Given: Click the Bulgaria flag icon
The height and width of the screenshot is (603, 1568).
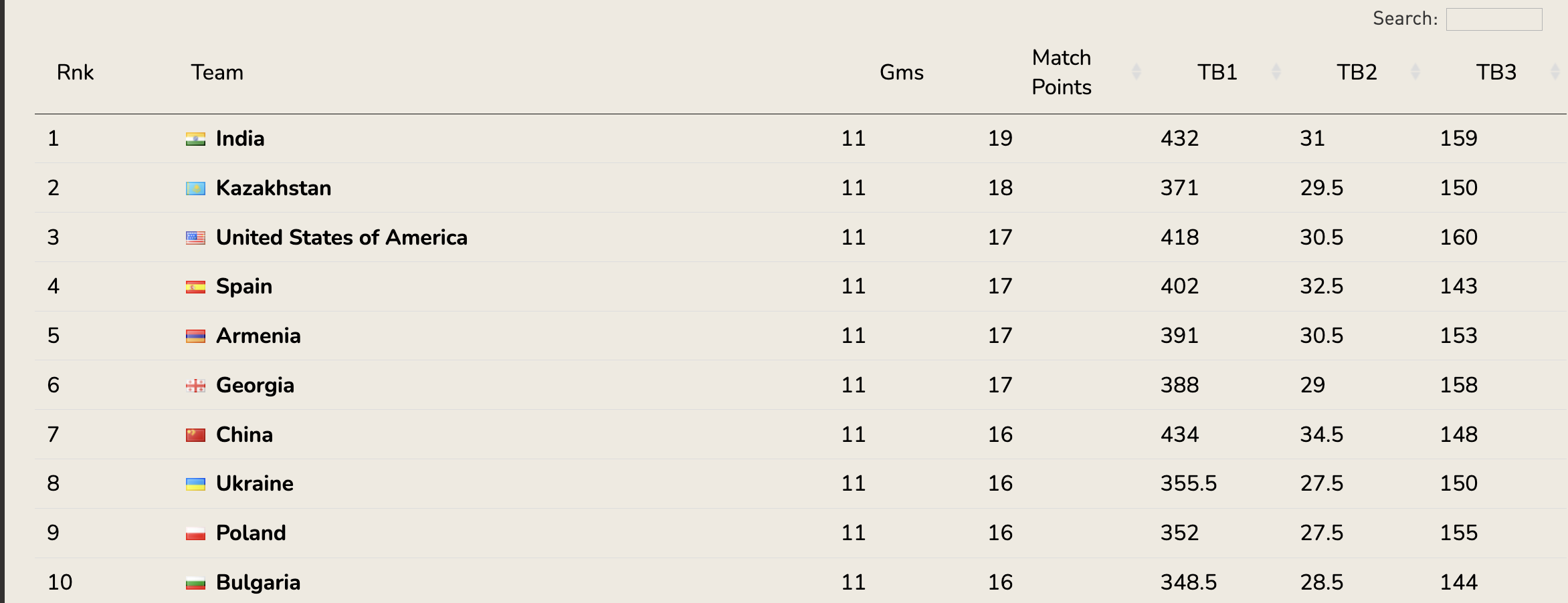Looking at the screenshot, I should point(195,583).
